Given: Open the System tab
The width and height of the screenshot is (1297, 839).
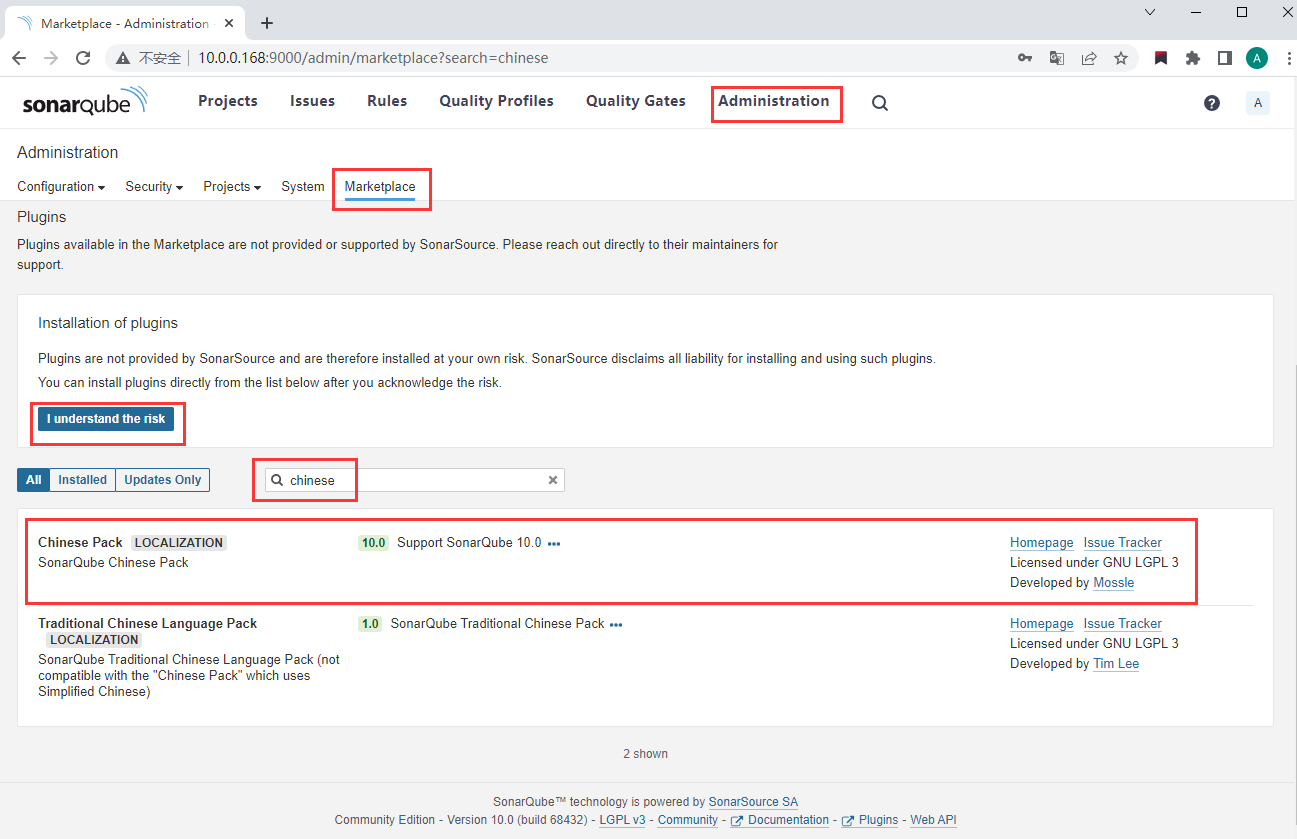Looking at the screenshot, I should coord(302,187).
